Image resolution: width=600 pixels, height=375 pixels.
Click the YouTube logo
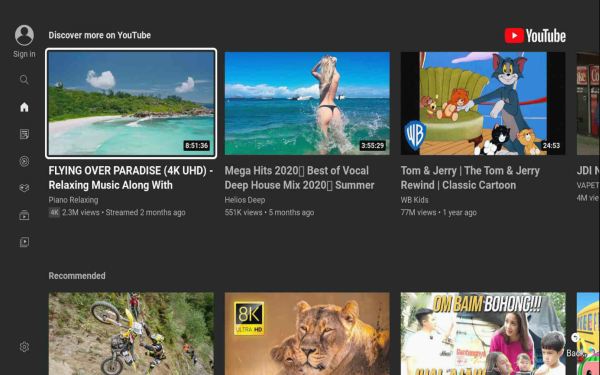point(535,36)
